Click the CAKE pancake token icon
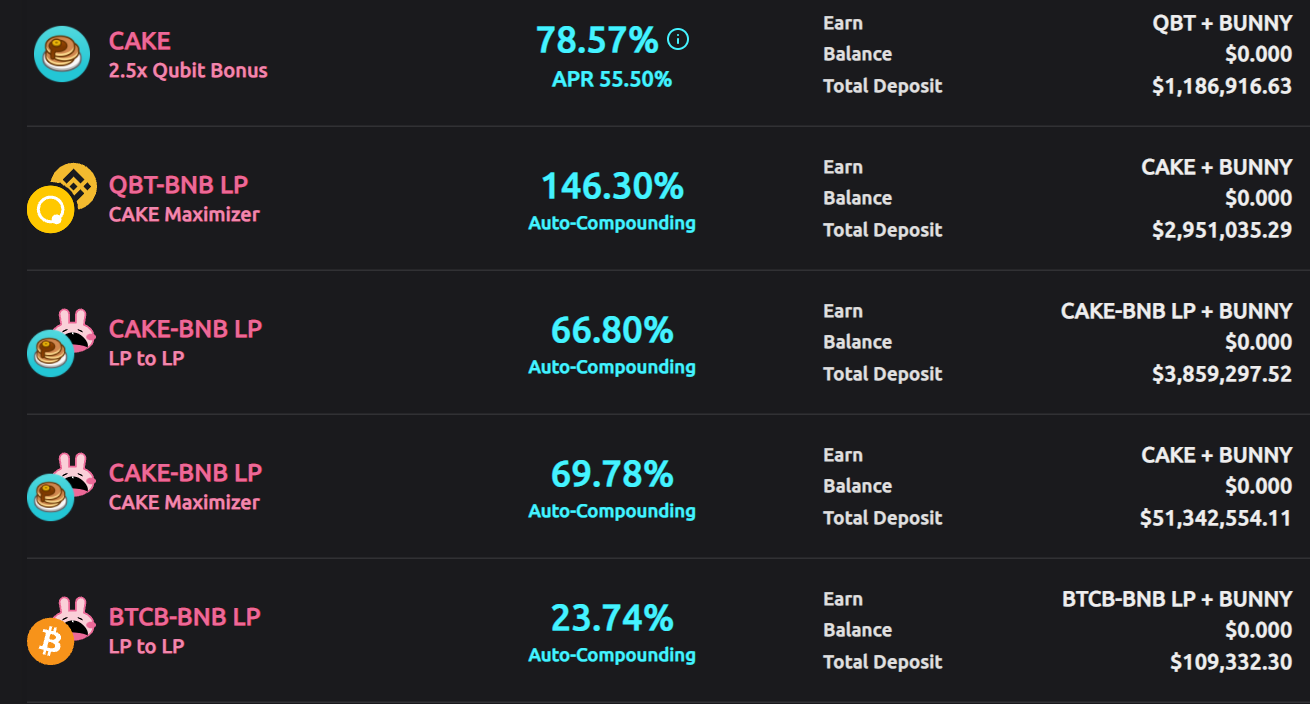Image resolution: width=1310 pixels, height=704 pixels. pos(62,54)
